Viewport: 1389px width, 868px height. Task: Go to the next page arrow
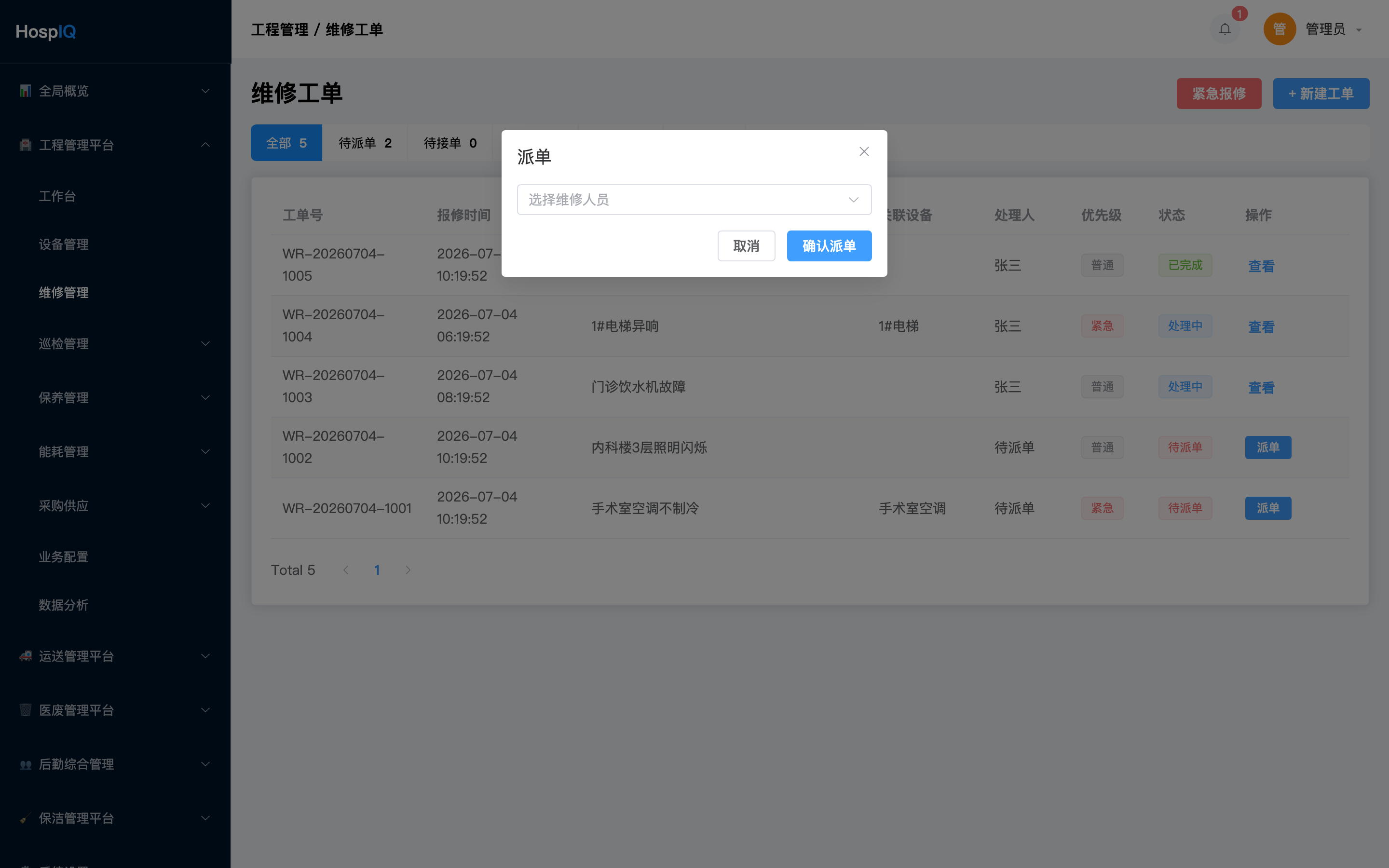(x=408, y=570)
